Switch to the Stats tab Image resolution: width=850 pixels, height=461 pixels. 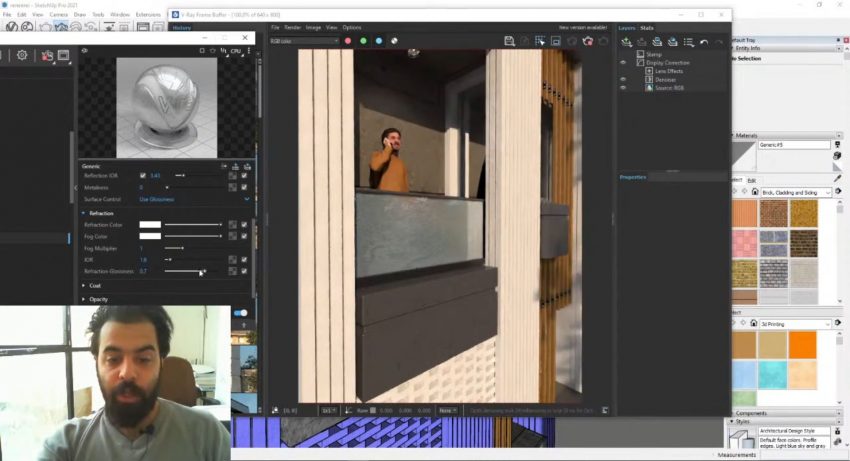647,28
